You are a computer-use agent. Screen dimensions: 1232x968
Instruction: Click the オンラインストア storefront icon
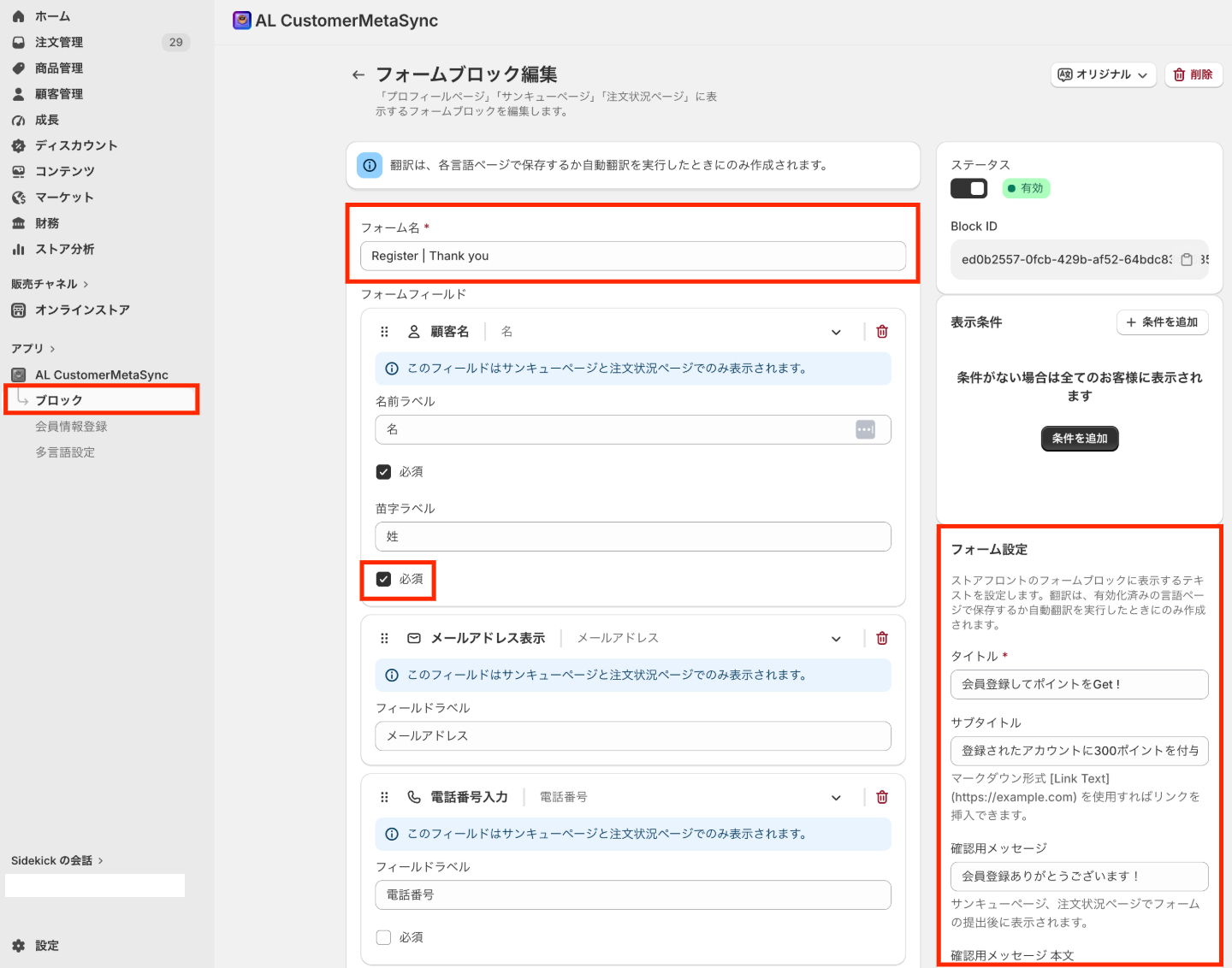[x=18, y=310]
